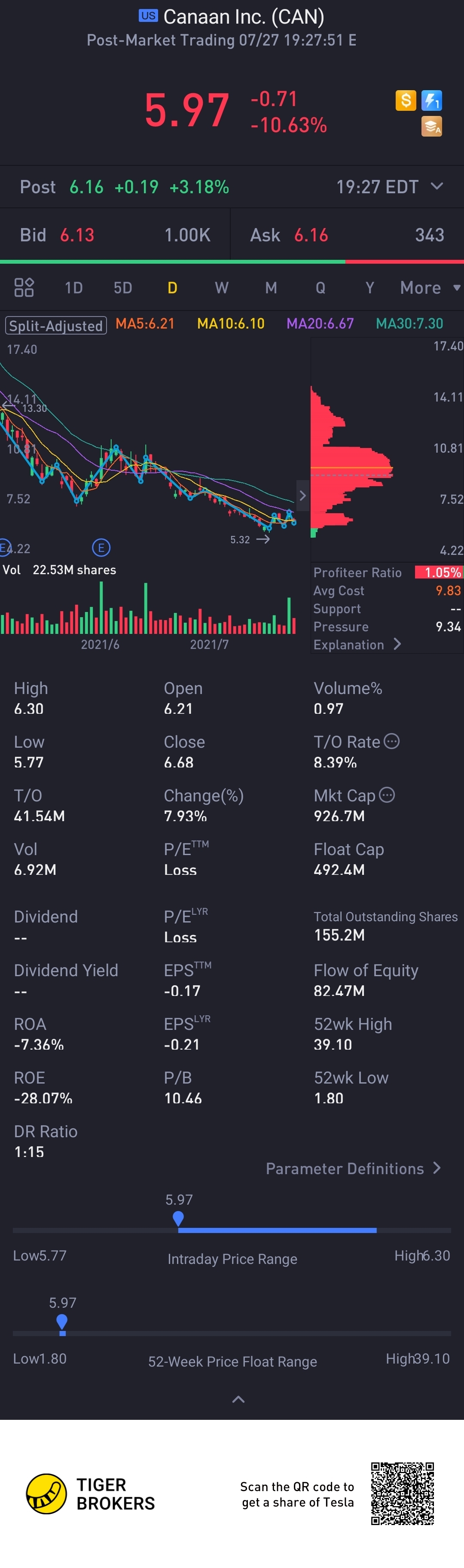Tap the orange stacked layers icon

click(432, 127)
